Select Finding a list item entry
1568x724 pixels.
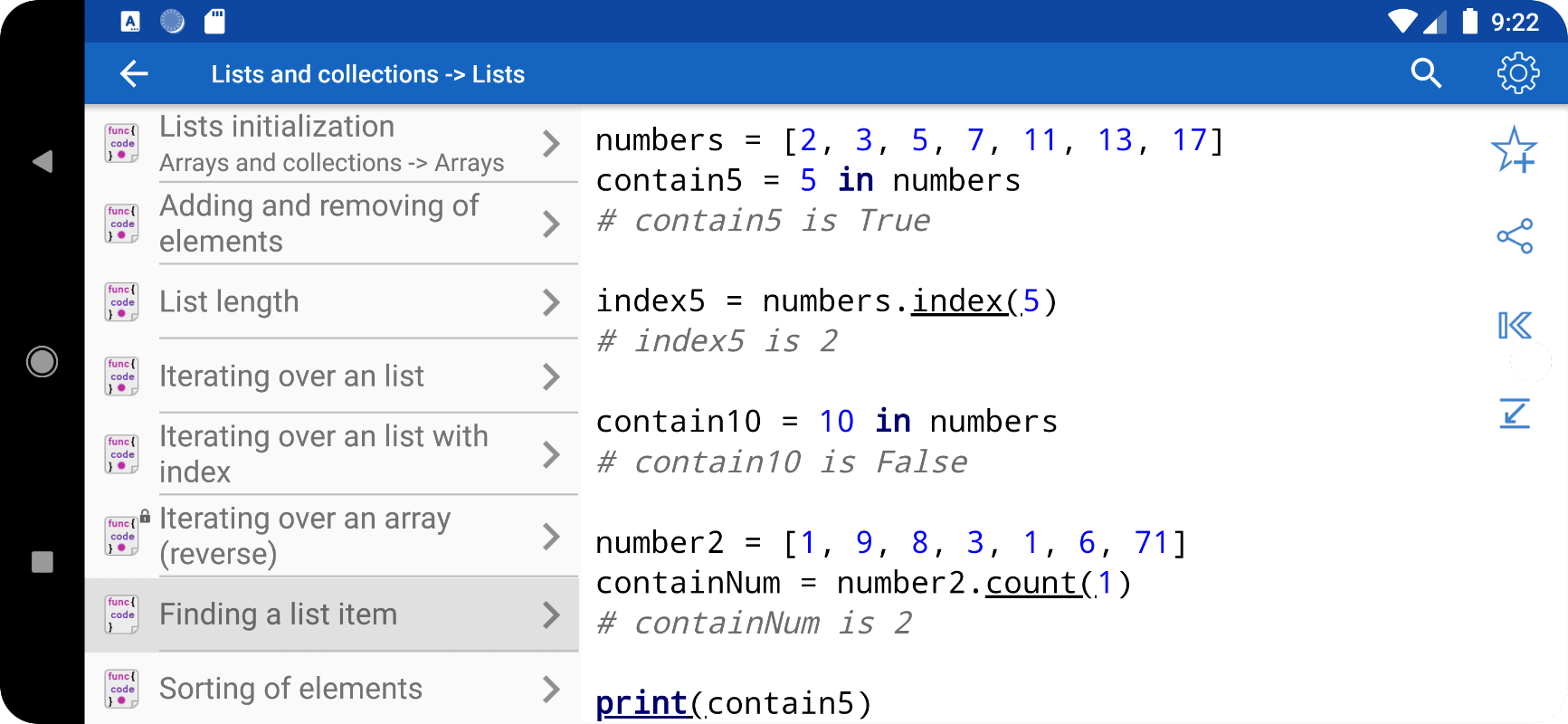coord(332,614)
